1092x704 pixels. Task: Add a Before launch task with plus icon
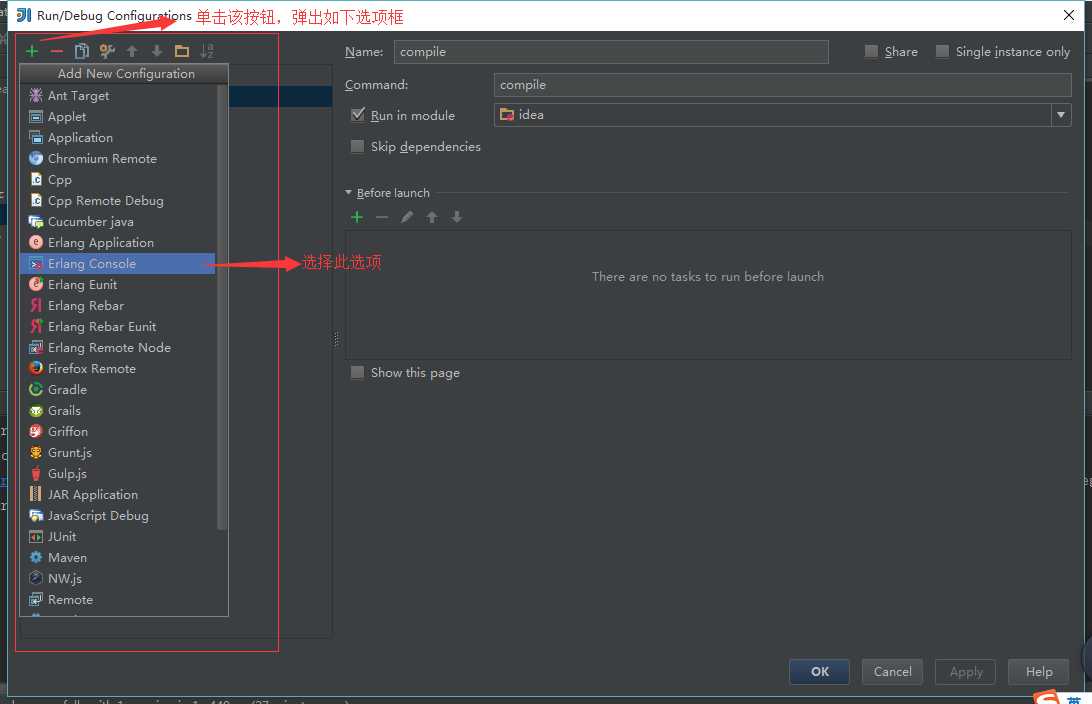pyautogui.click(x=357, y=217)
